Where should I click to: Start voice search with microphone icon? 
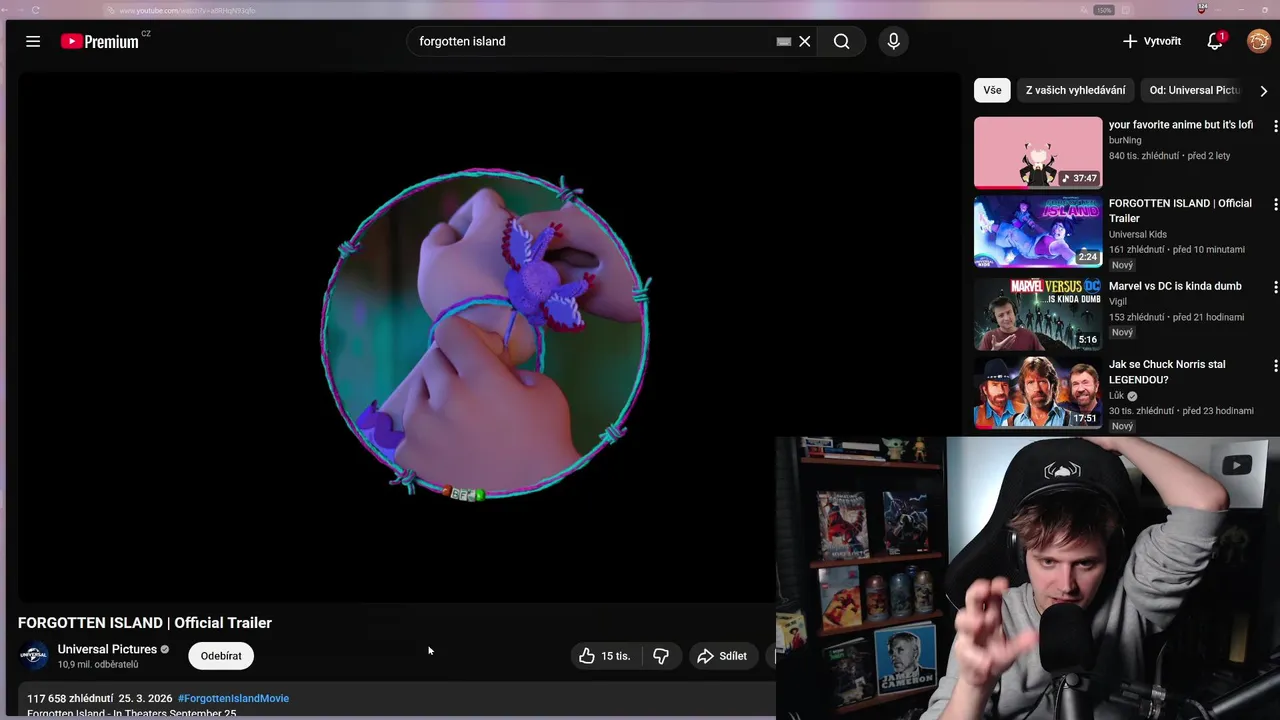[x=893, y=41]
